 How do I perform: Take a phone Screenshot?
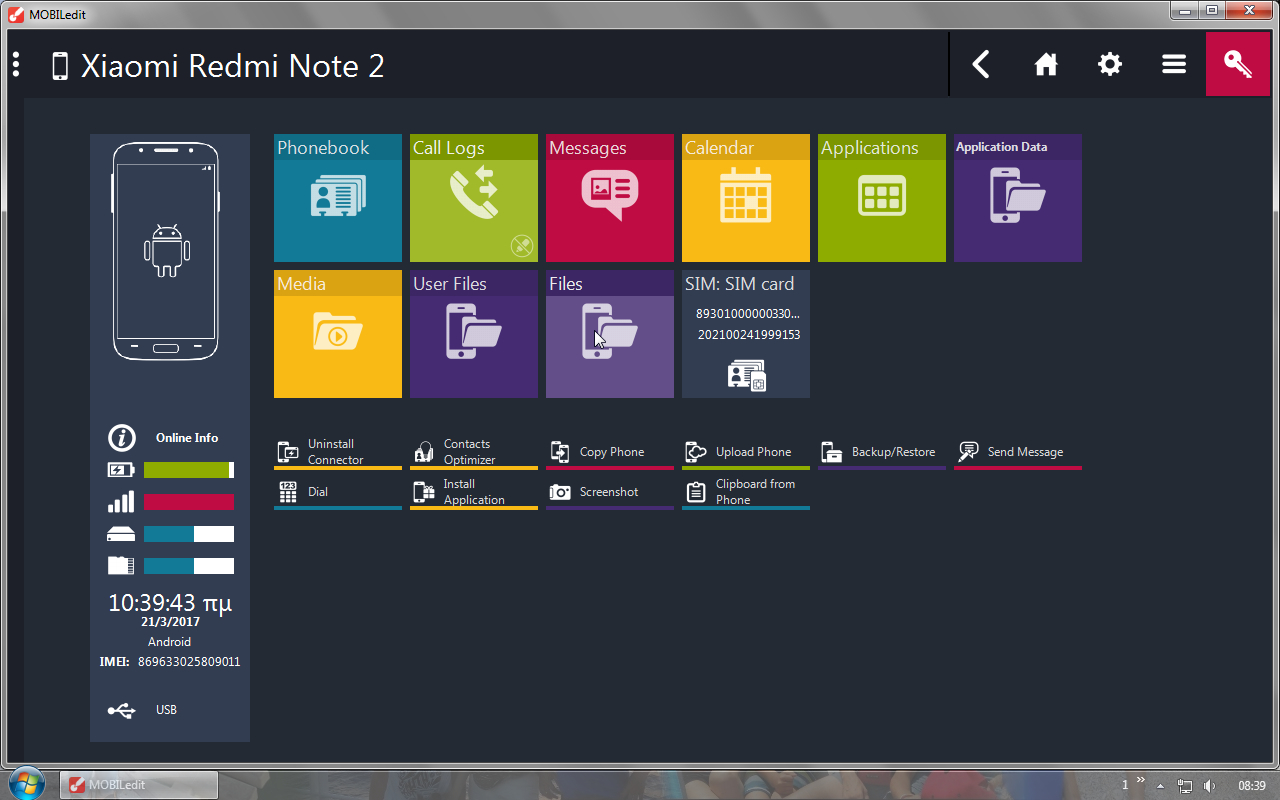(610, 492)
